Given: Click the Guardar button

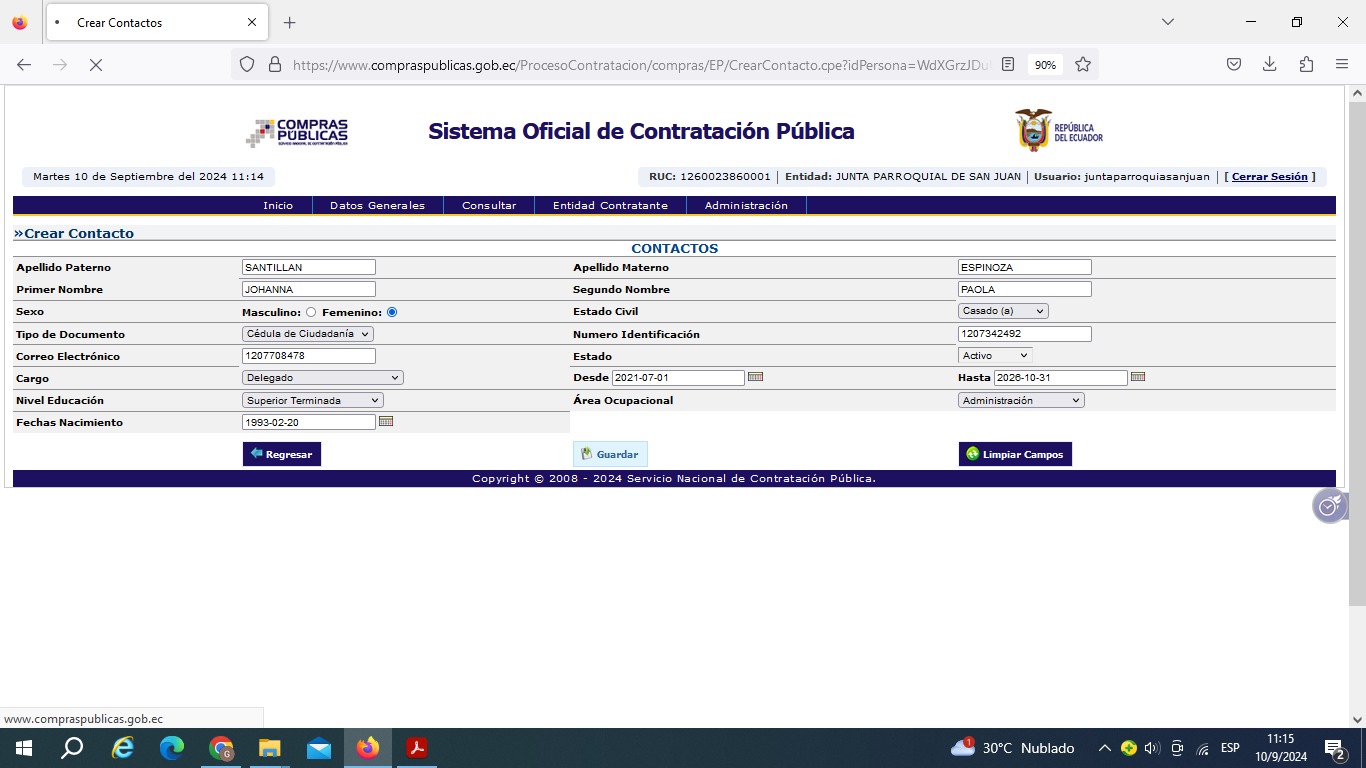Looking at the screenshot, I should click(610, 454).
